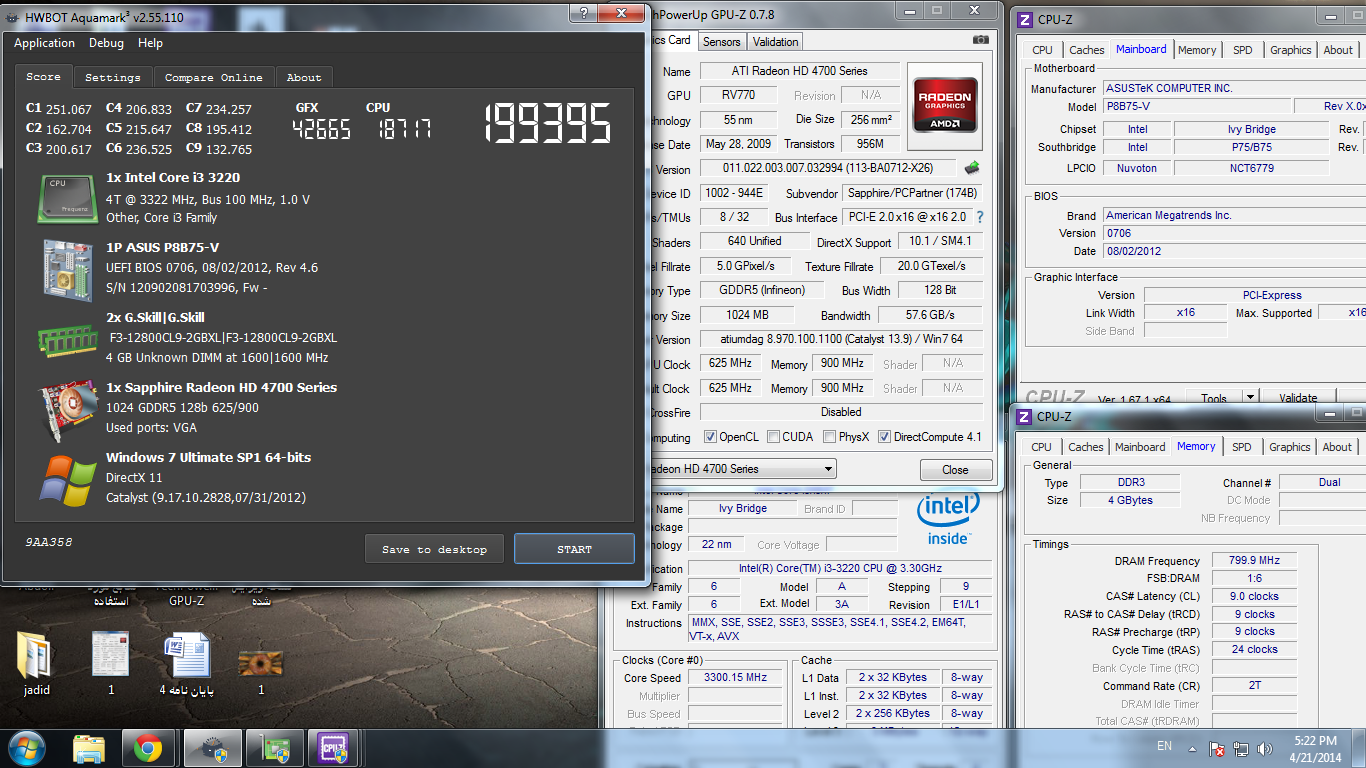Open Windows Explorer from the taskbar

pos(91,748)
